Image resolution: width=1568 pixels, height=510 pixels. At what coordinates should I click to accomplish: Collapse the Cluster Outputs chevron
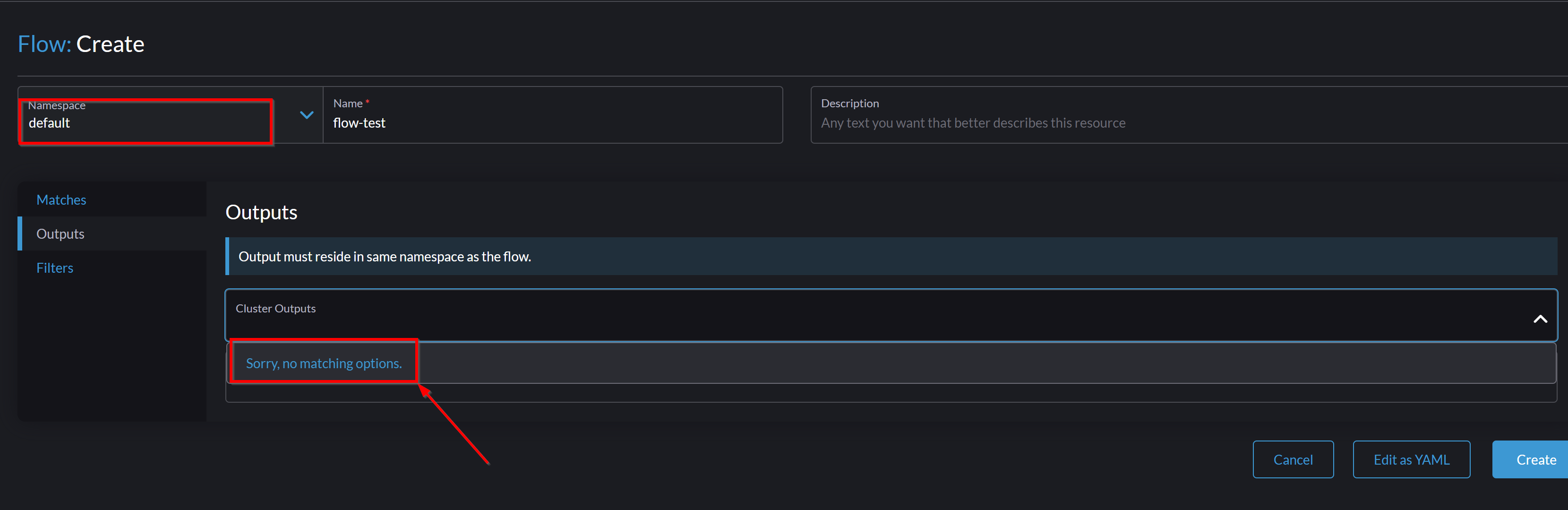tap(1540, 319)
